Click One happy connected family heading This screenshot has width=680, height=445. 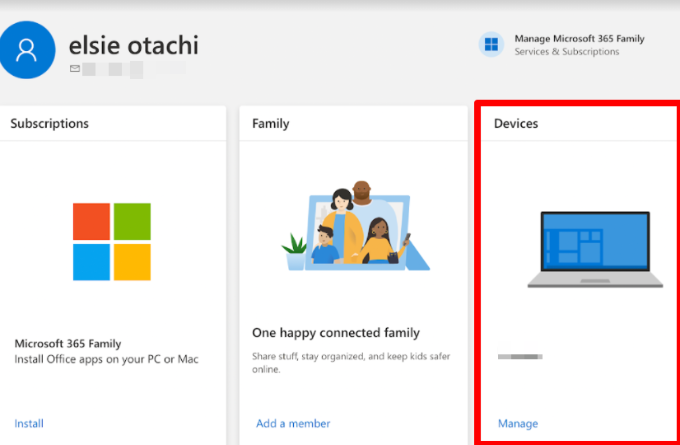(x=338, y=332)
